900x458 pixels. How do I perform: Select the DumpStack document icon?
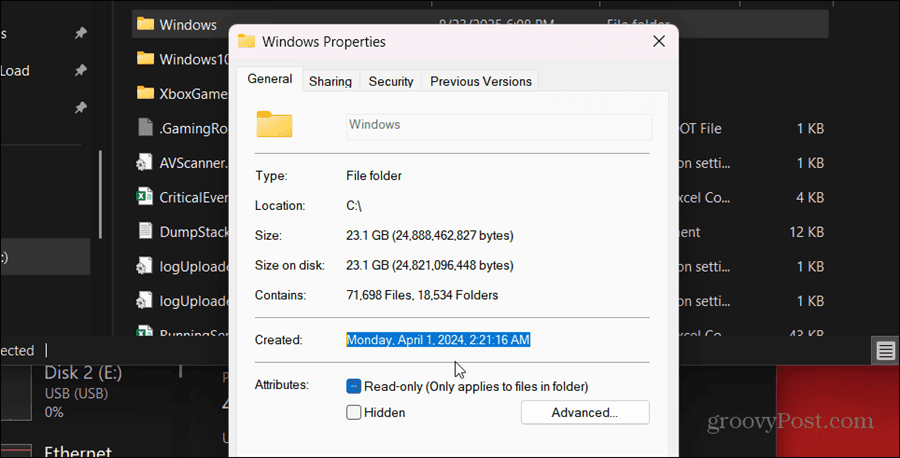145,231
